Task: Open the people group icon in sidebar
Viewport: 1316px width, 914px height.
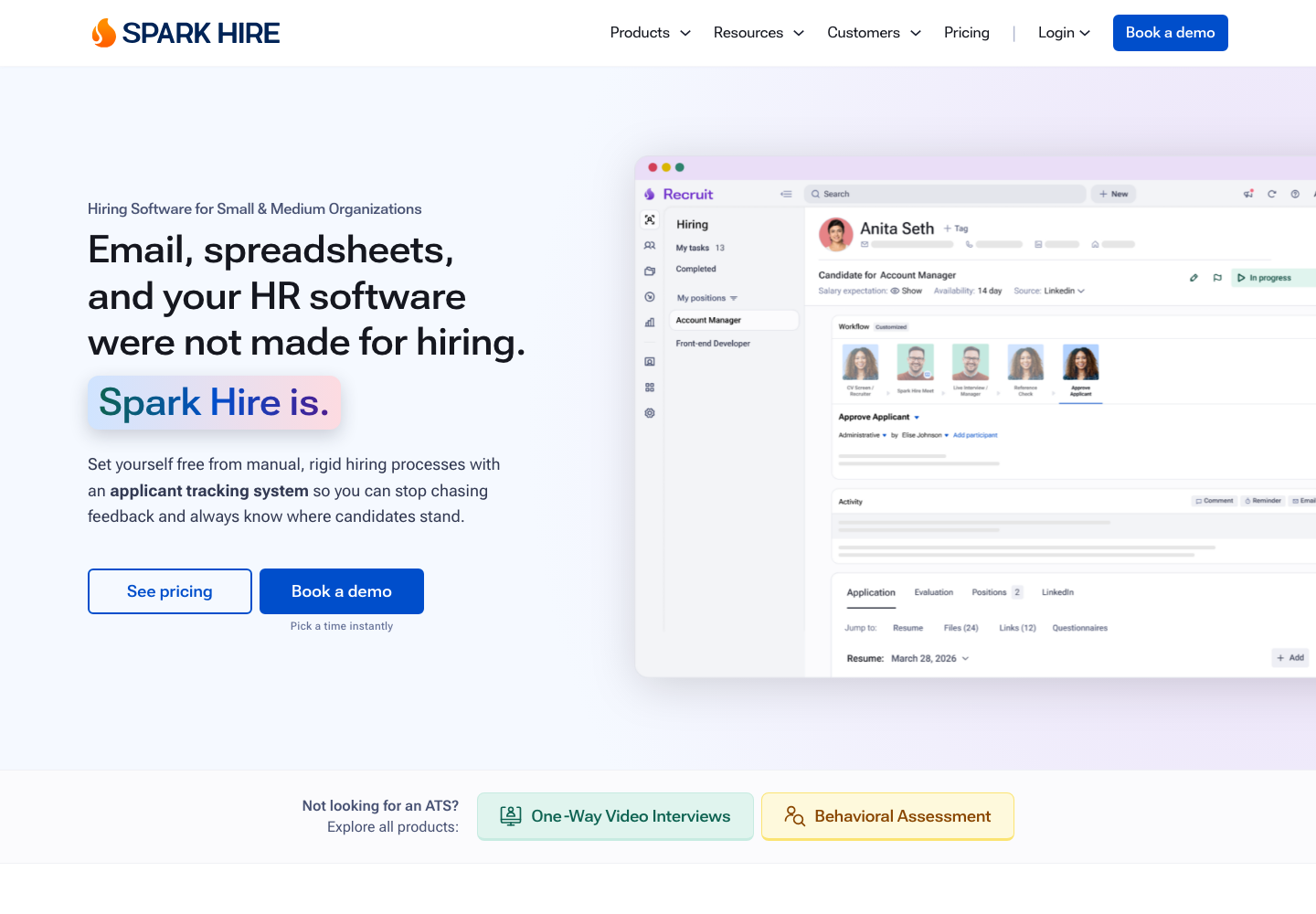Action: pos(650,246)
